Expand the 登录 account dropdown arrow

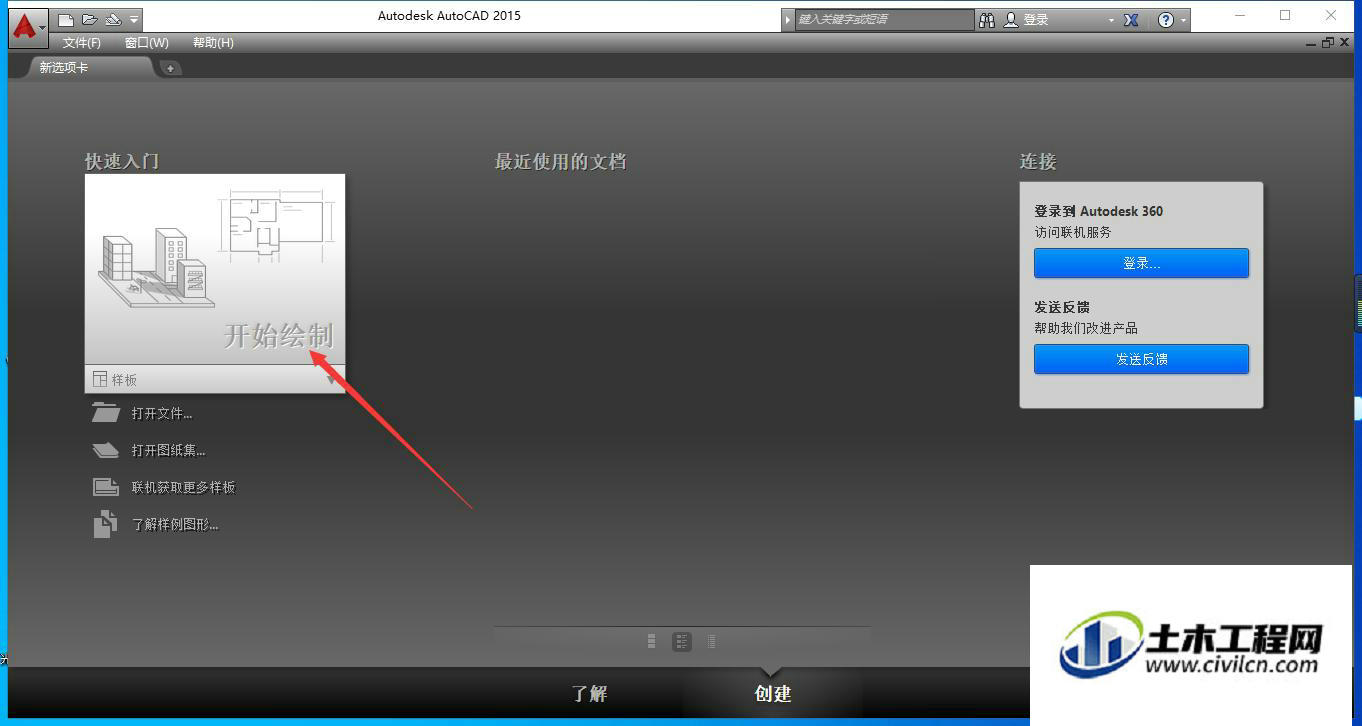[1111, 20]
